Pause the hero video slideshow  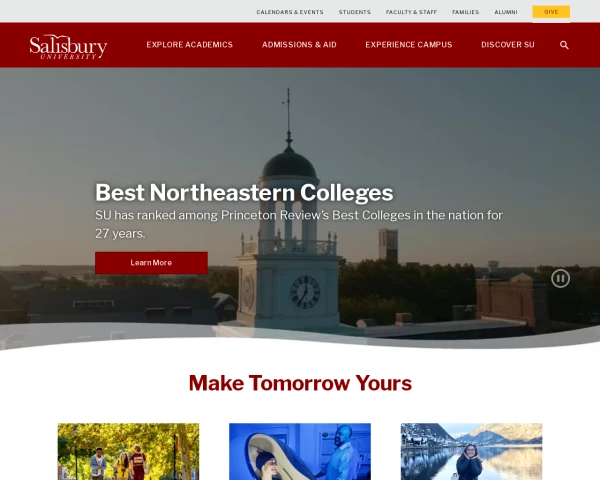click(560, 278)
